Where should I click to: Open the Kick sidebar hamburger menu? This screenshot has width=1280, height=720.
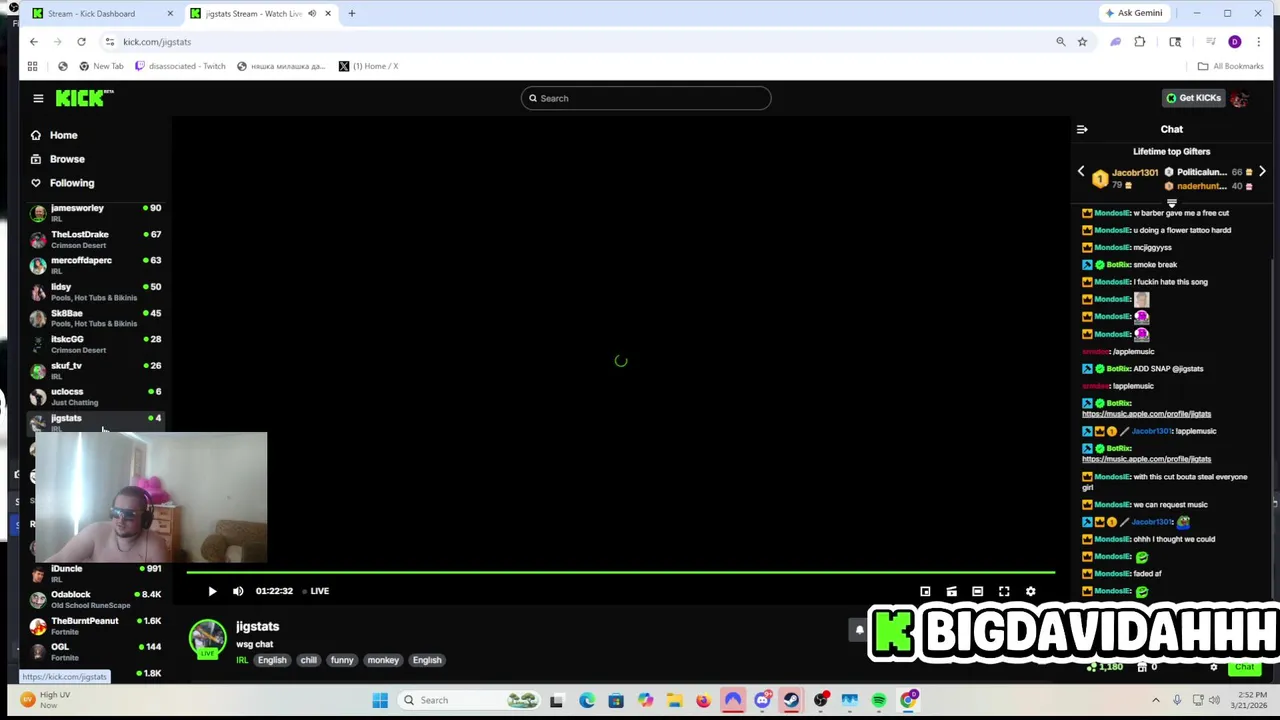pyautogui.click(x=38, y=98)
